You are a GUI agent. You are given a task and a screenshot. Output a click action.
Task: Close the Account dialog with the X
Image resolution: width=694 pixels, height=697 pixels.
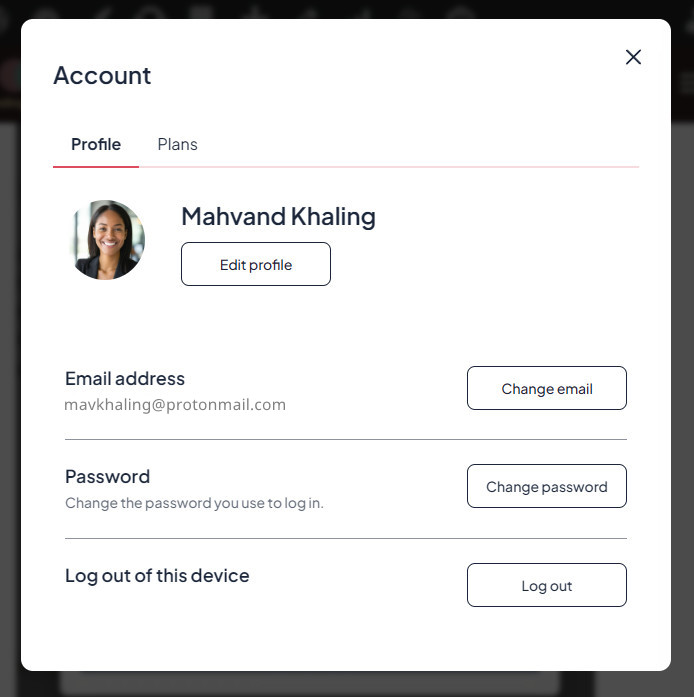tap(633, 57)
